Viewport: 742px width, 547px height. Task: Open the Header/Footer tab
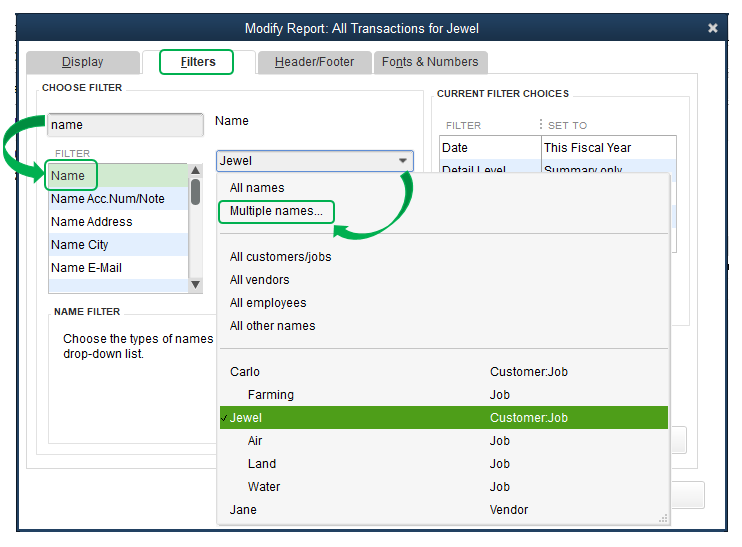(314, 62)
